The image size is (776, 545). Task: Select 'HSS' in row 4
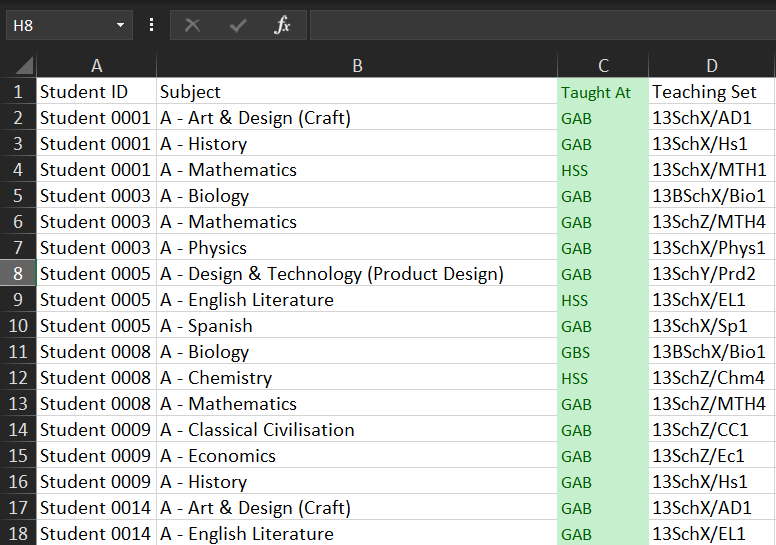(x=603, y=170)
